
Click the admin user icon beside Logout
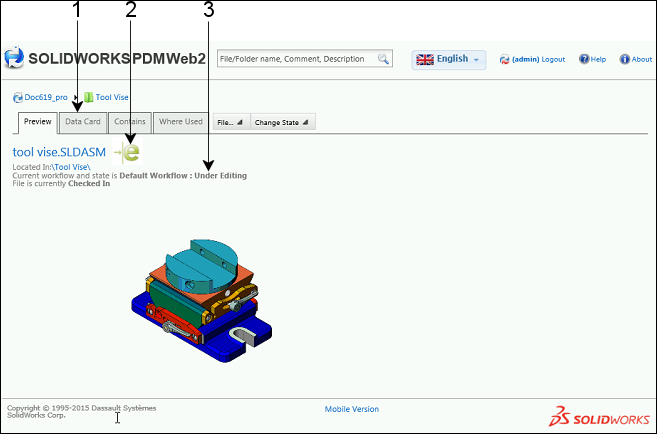point(504,59)
